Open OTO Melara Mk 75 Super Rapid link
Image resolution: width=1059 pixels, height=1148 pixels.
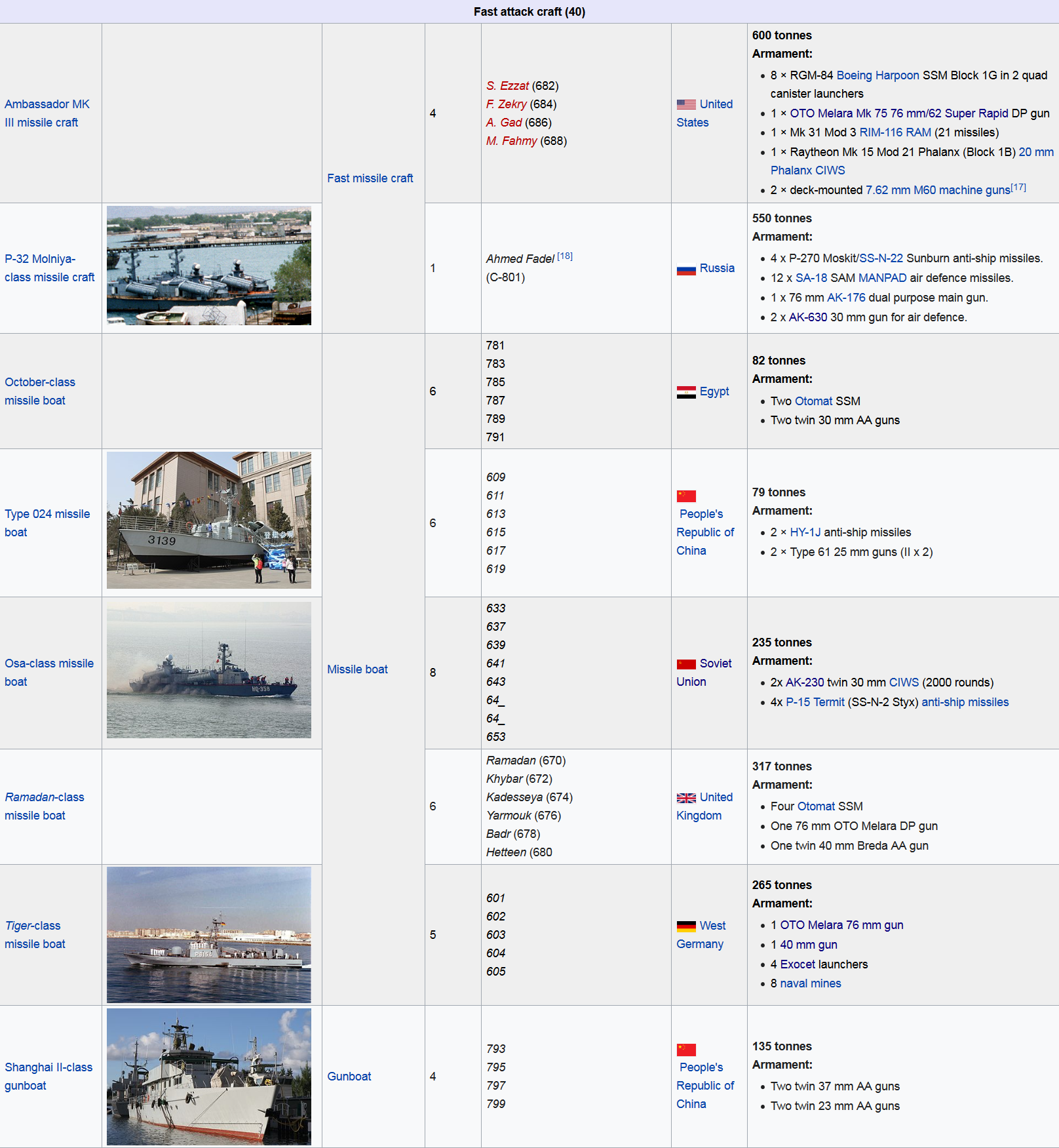tap(899, 113)
